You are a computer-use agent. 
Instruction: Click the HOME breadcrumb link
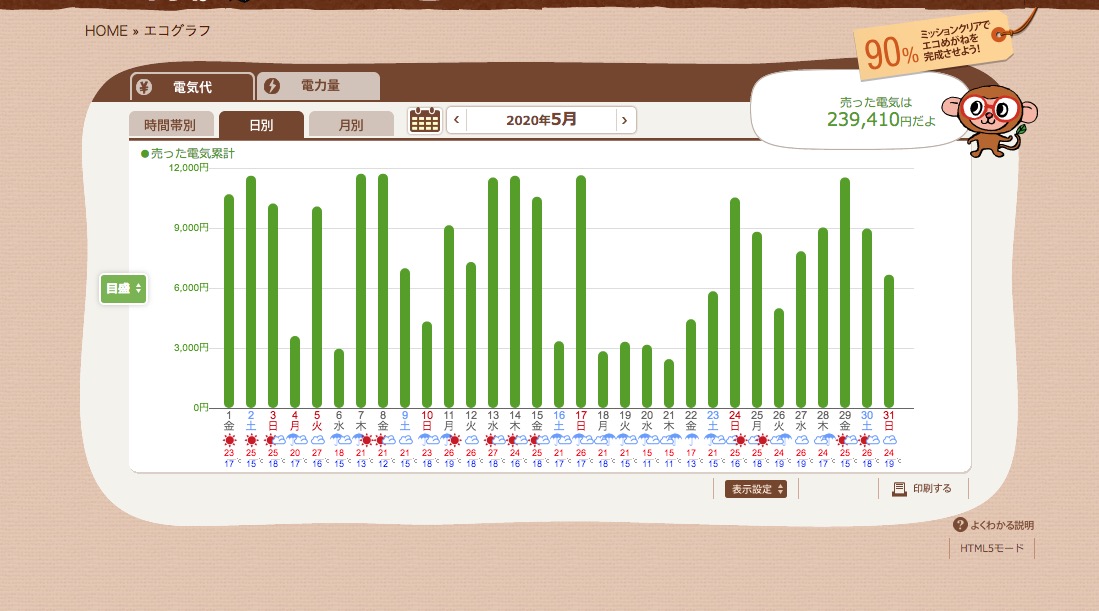point(106,31)
